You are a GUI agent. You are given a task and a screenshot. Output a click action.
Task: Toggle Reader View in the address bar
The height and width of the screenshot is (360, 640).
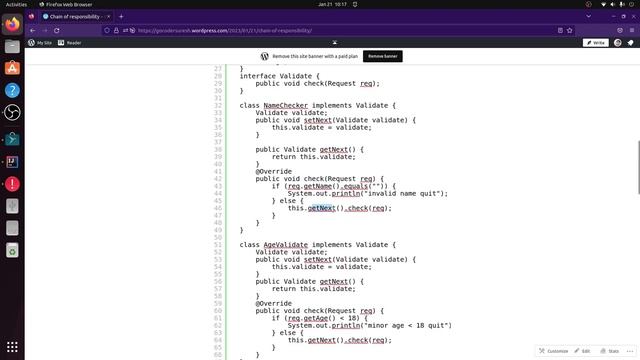(x=560, y=31)
